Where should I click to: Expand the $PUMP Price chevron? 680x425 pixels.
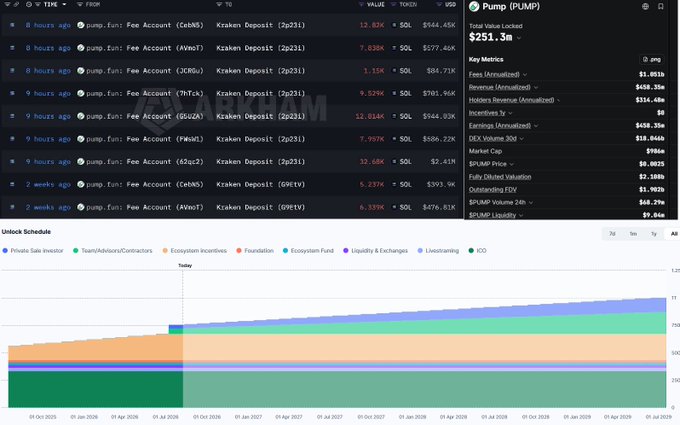[x=511, y=164]
